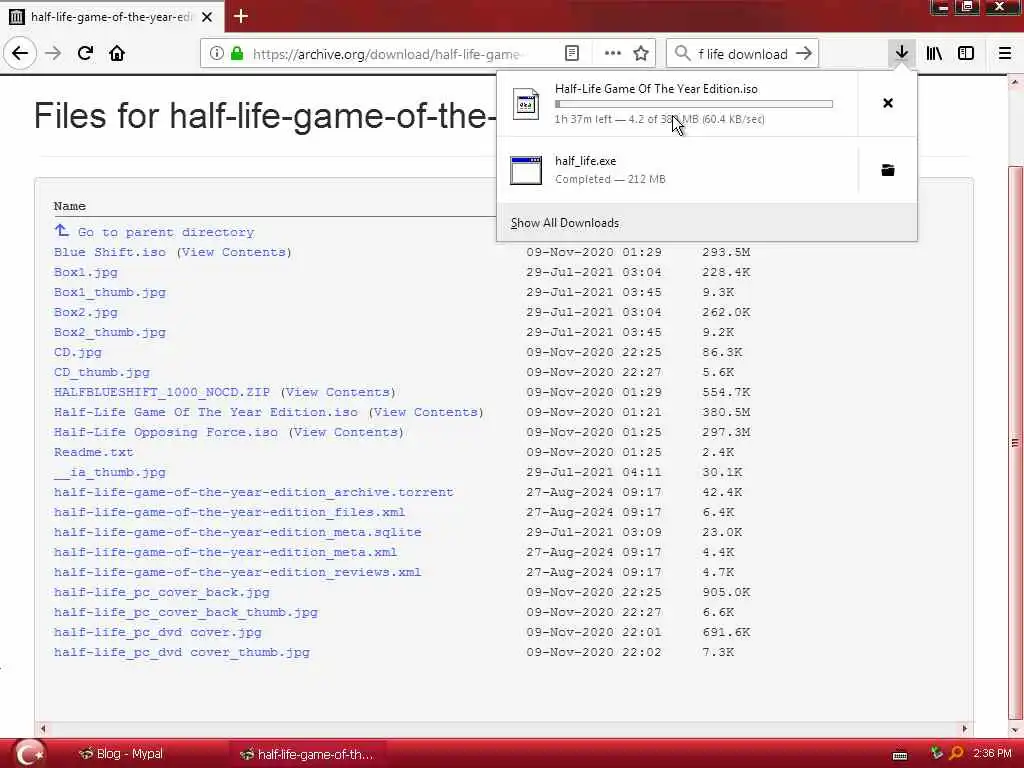Cancel the Half-Life ISO download

pos(888,103)
